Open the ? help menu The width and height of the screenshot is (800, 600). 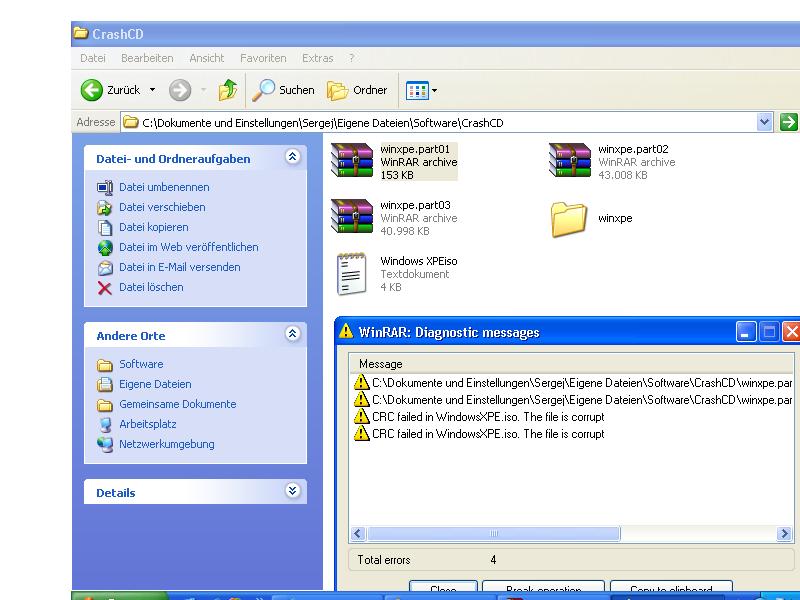tap(352, 58)
